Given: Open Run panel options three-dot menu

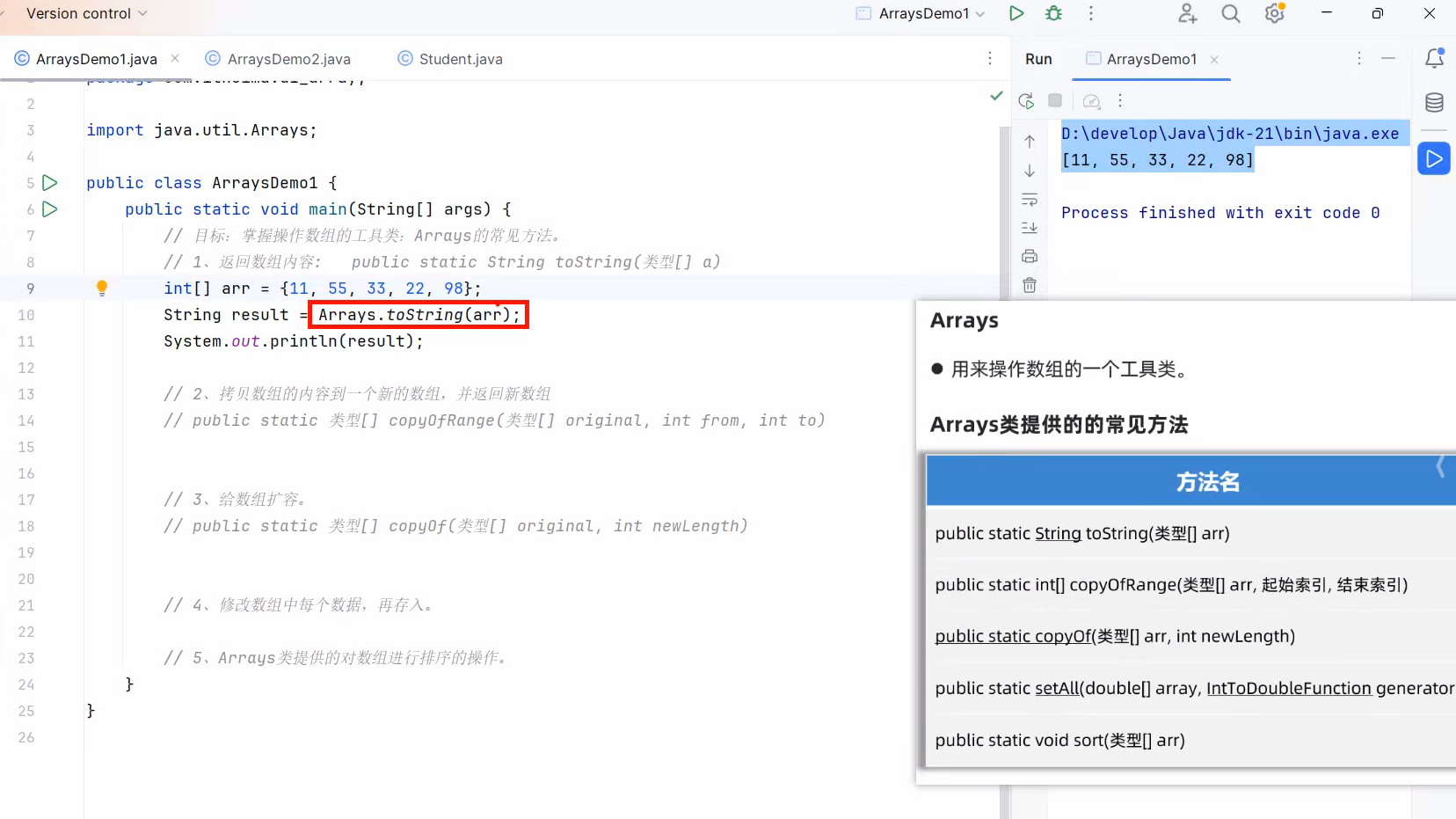Looking at the screenshot, I should (1359, 58).
